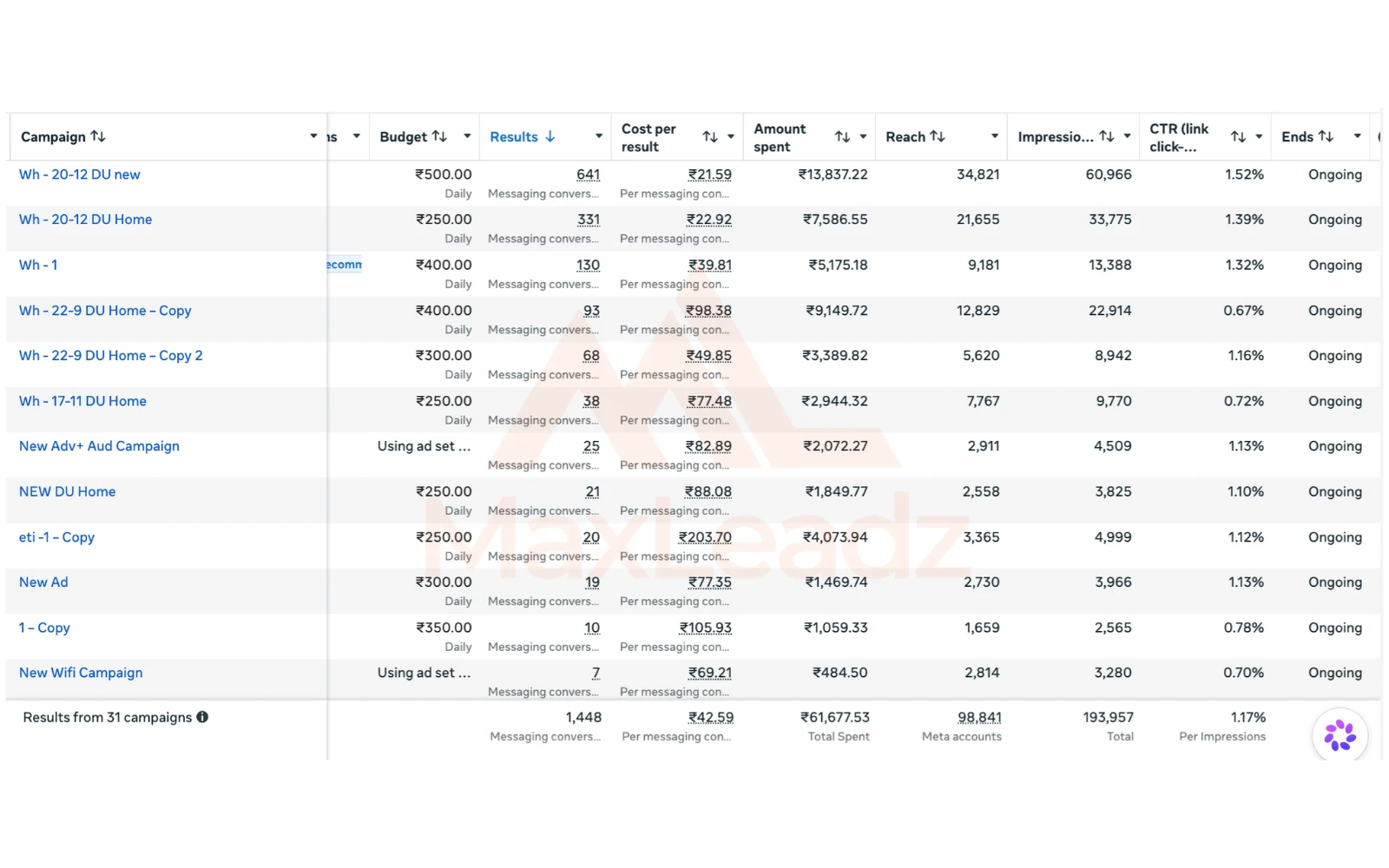This screenshot has height=868, width=1389.
Task: Open campaign Wh - 1
Action: pos(38,265)
